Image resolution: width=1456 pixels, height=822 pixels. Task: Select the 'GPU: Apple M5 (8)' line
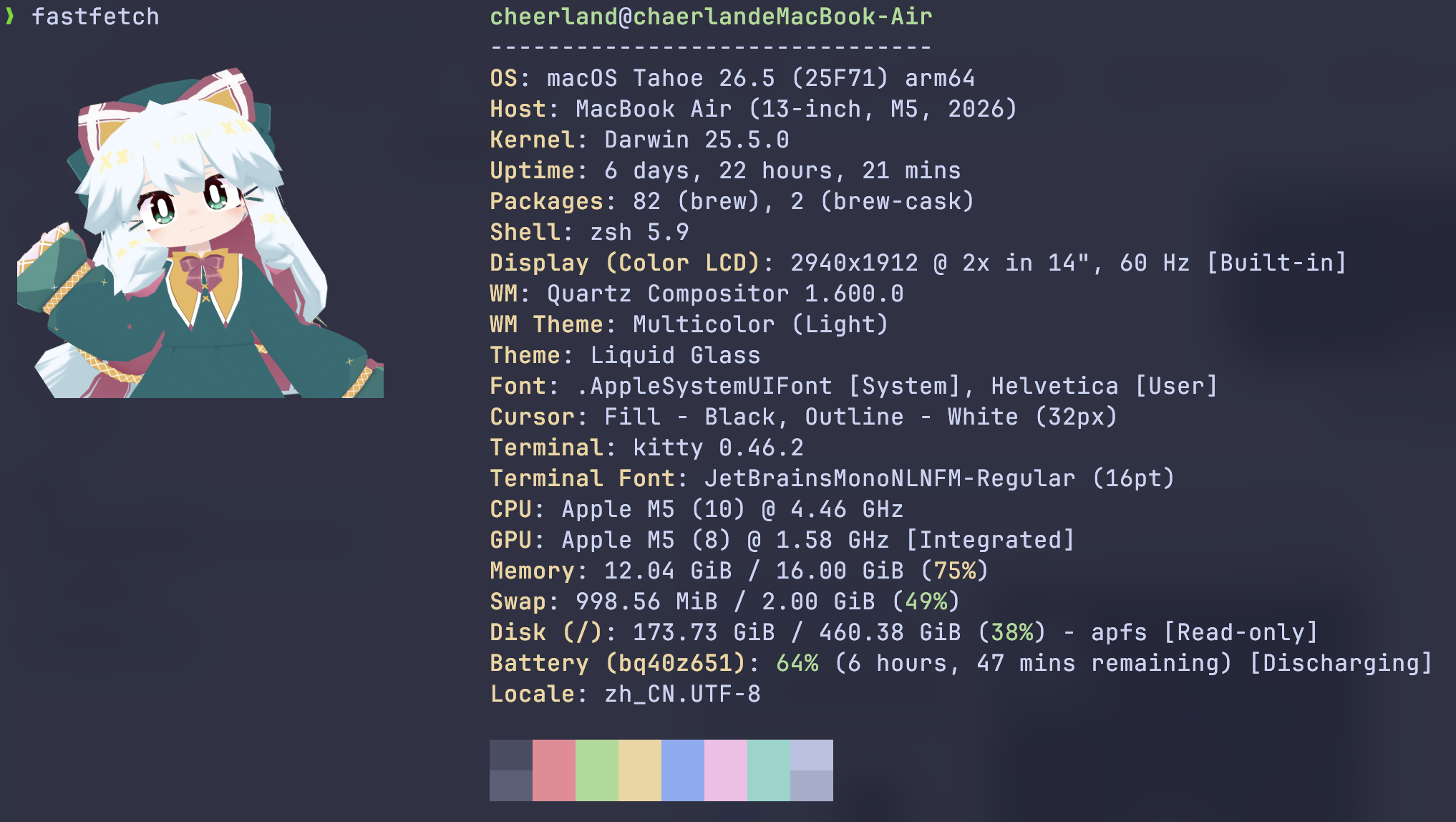pos(782,540)
